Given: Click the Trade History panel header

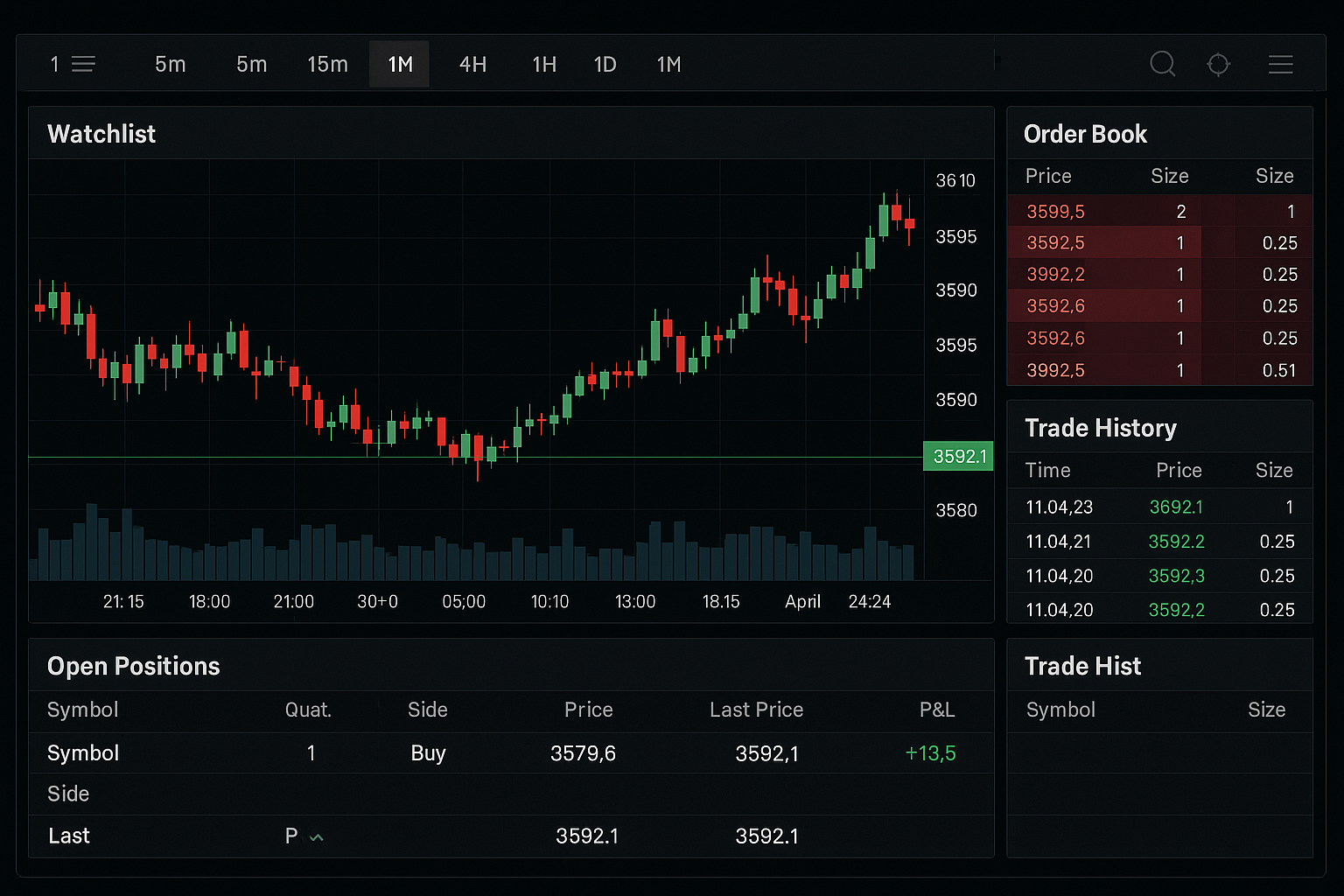Looking at the screenshot, I should pos(1101,428).
